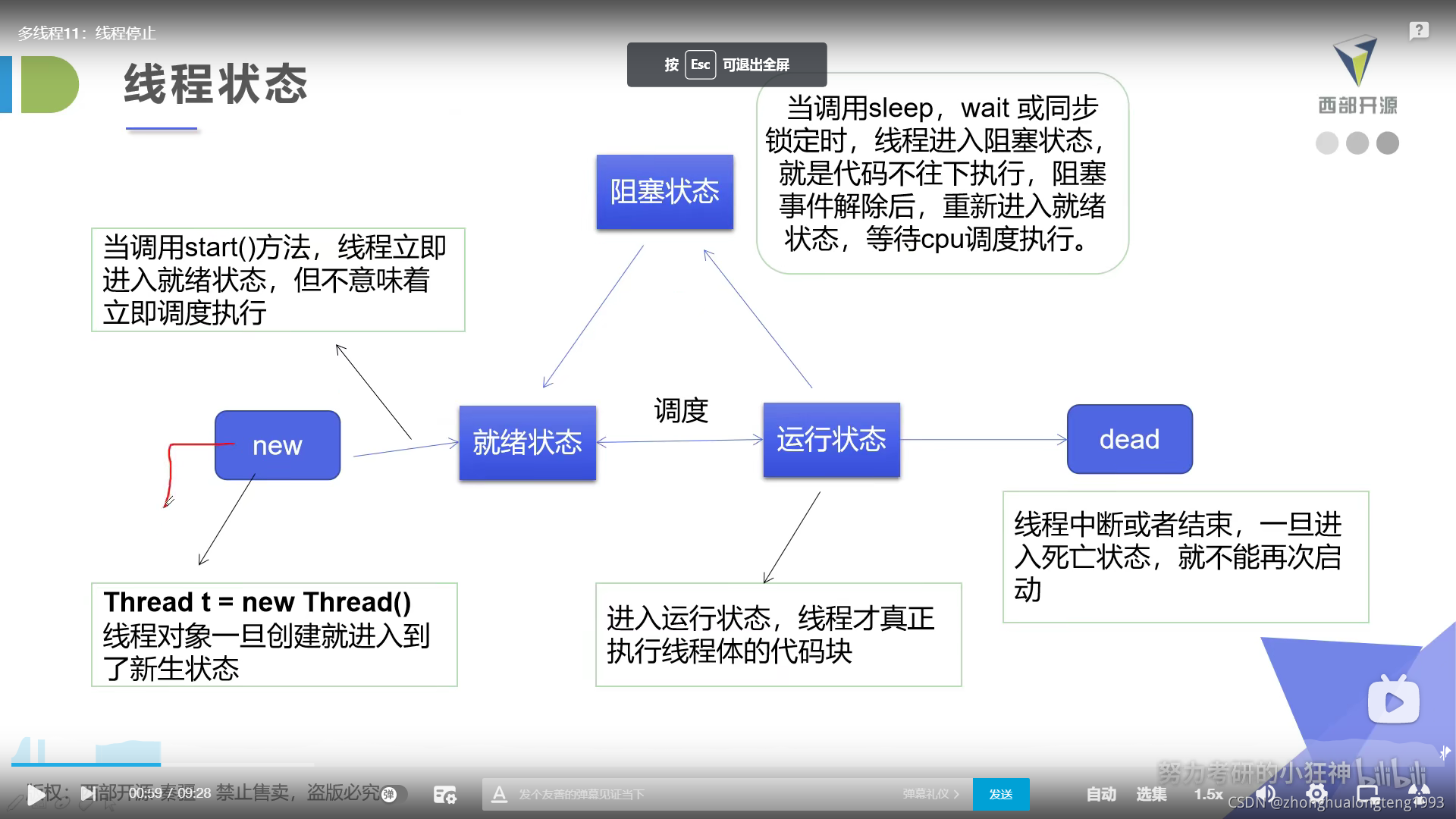Image resolution: width=1456 pixels, height=819 pixels.
Task: Click the pin icon at right edge
Action: coord(1445,753)
